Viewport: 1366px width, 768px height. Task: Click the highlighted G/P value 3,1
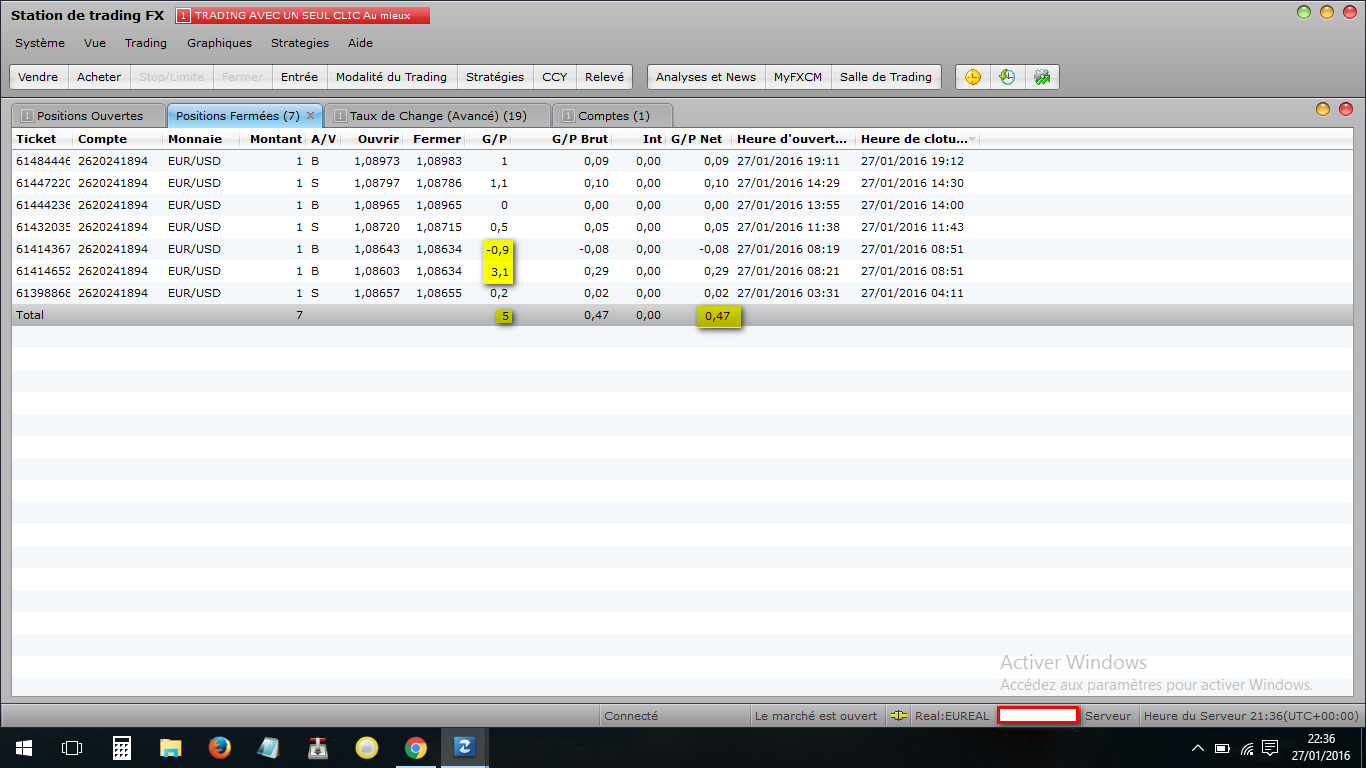(499, 271)
